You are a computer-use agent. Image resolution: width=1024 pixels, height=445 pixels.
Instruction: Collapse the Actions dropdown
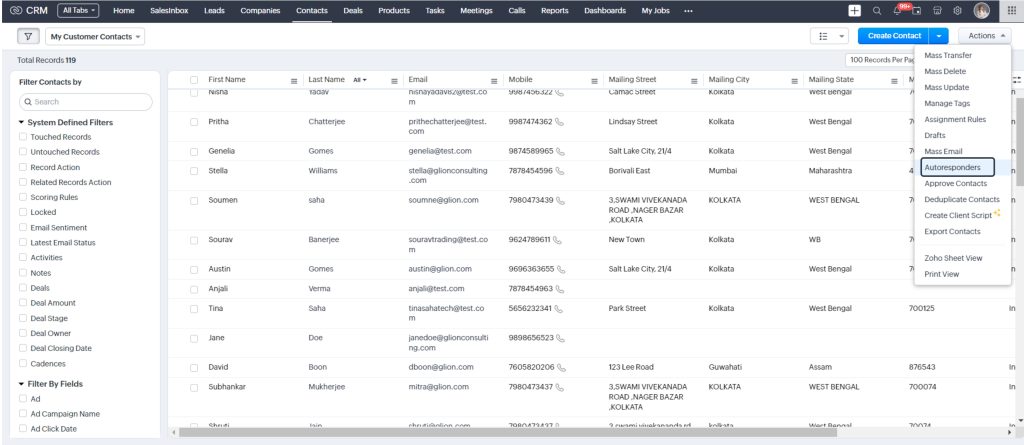click(985, 36)
